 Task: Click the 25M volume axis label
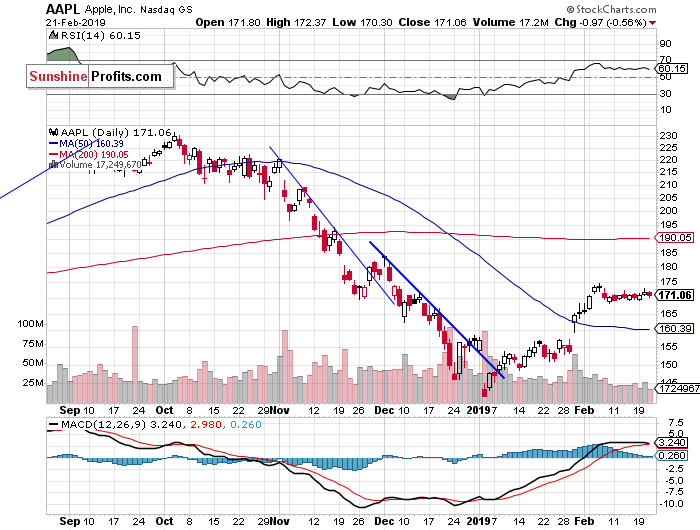click(x=33, y=383)
